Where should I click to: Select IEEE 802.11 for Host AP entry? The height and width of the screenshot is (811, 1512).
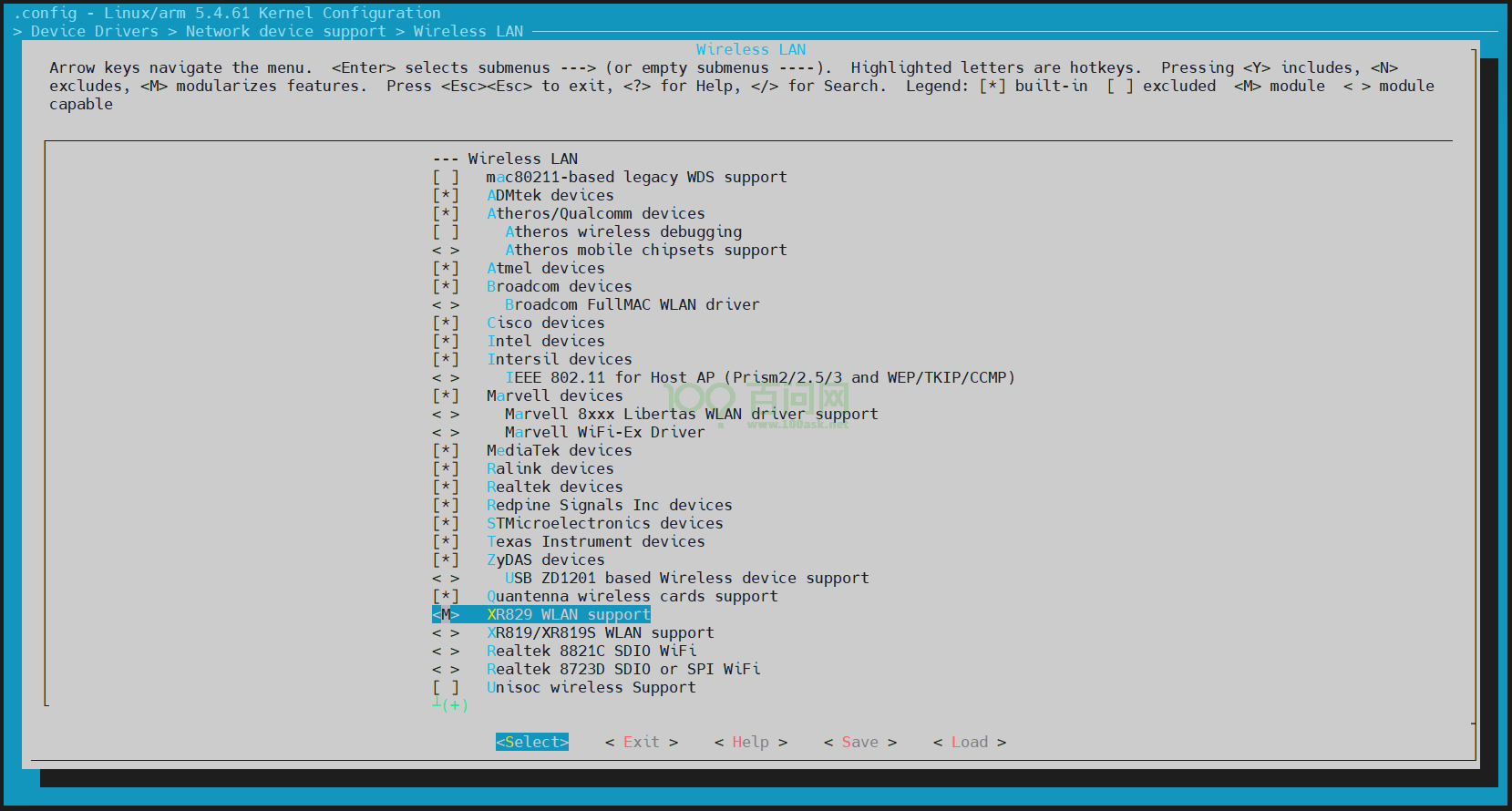pos(759,377)
